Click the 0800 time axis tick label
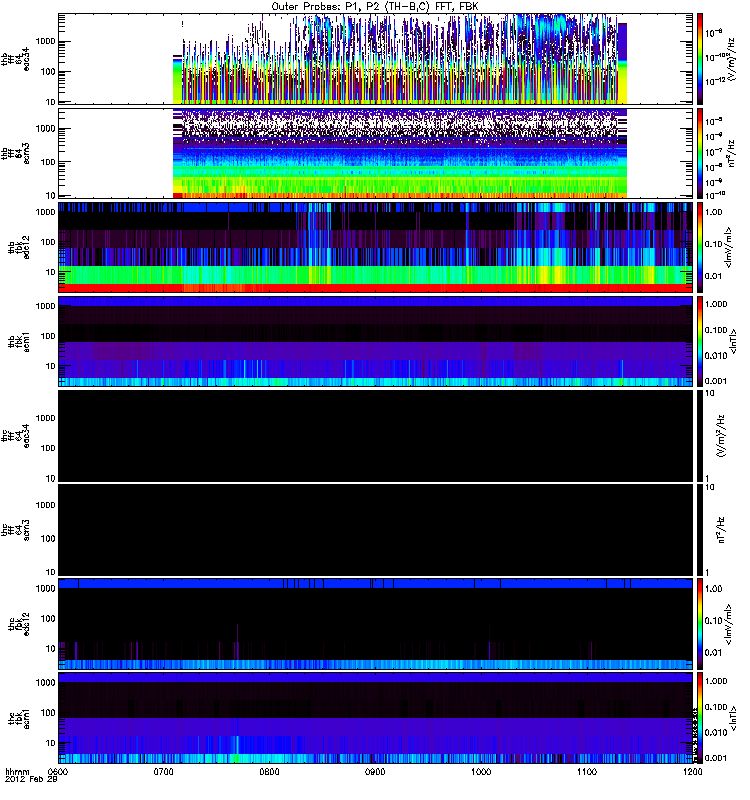The image size is (750, 800). pos(269,773)
